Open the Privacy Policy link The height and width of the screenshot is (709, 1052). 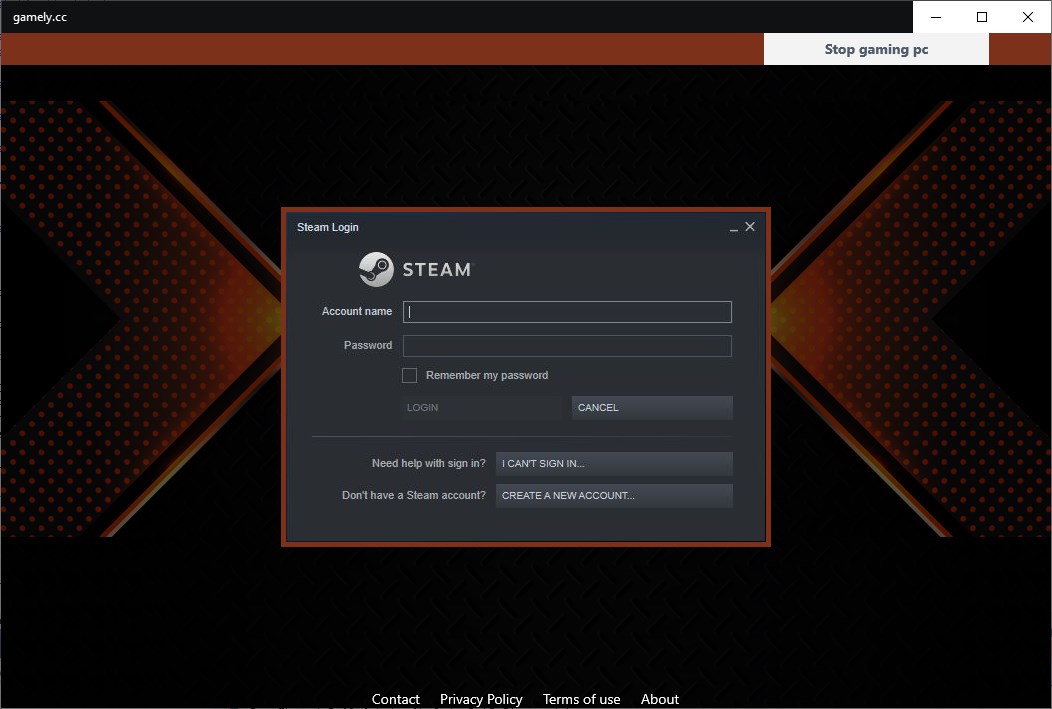tap(481, 699)
